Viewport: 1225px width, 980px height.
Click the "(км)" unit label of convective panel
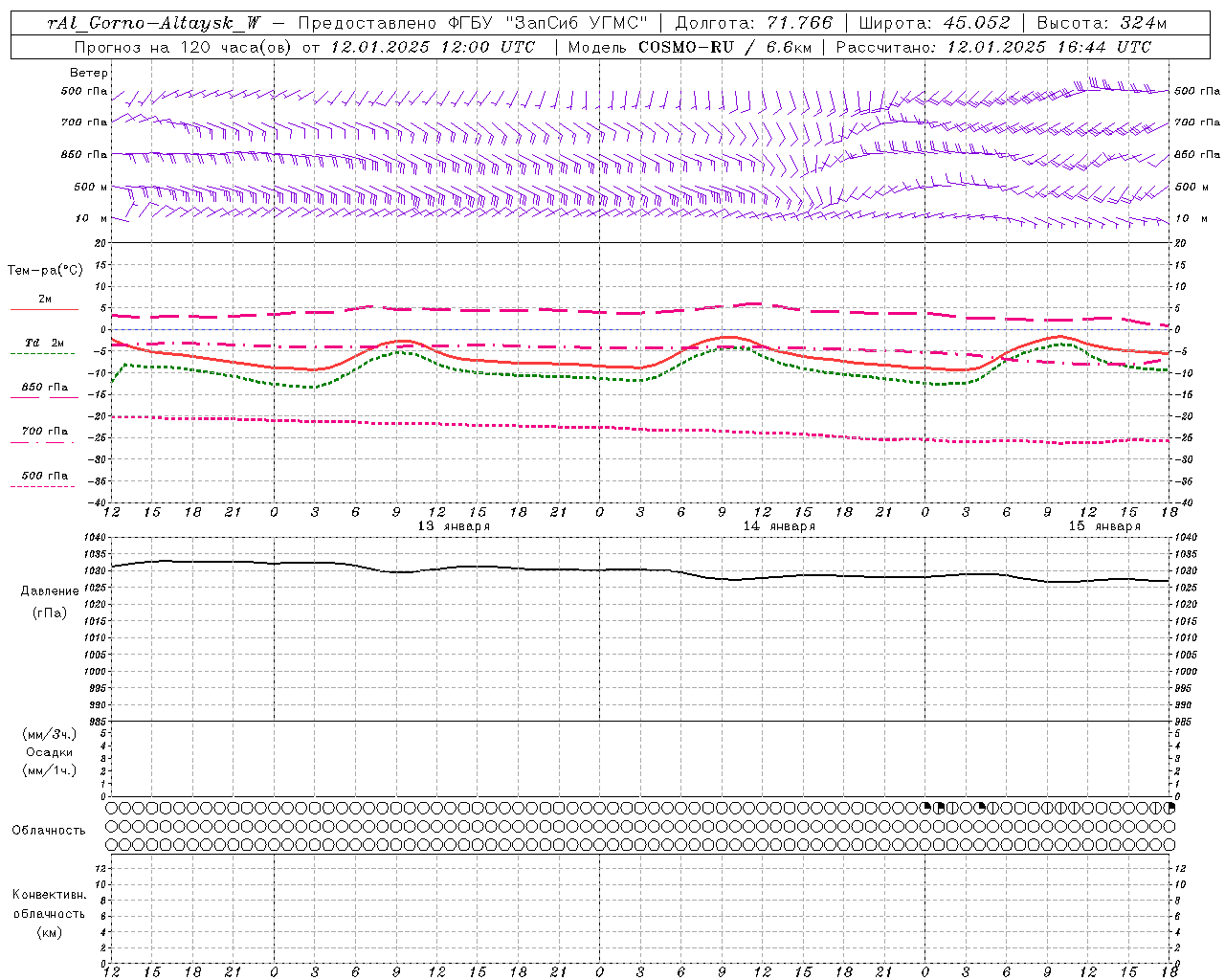(x=50, y=932)
